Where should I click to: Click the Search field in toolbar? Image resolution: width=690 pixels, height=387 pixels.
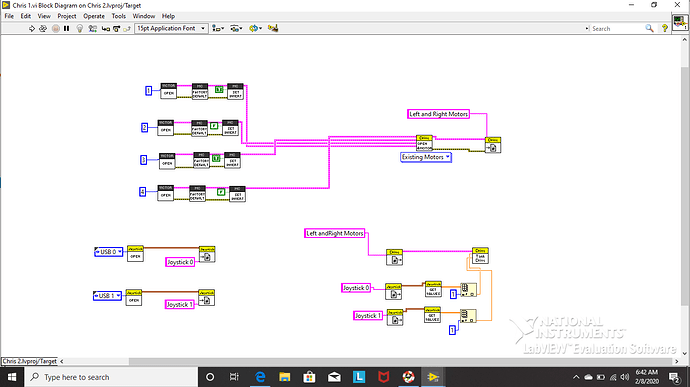point(617,29)
